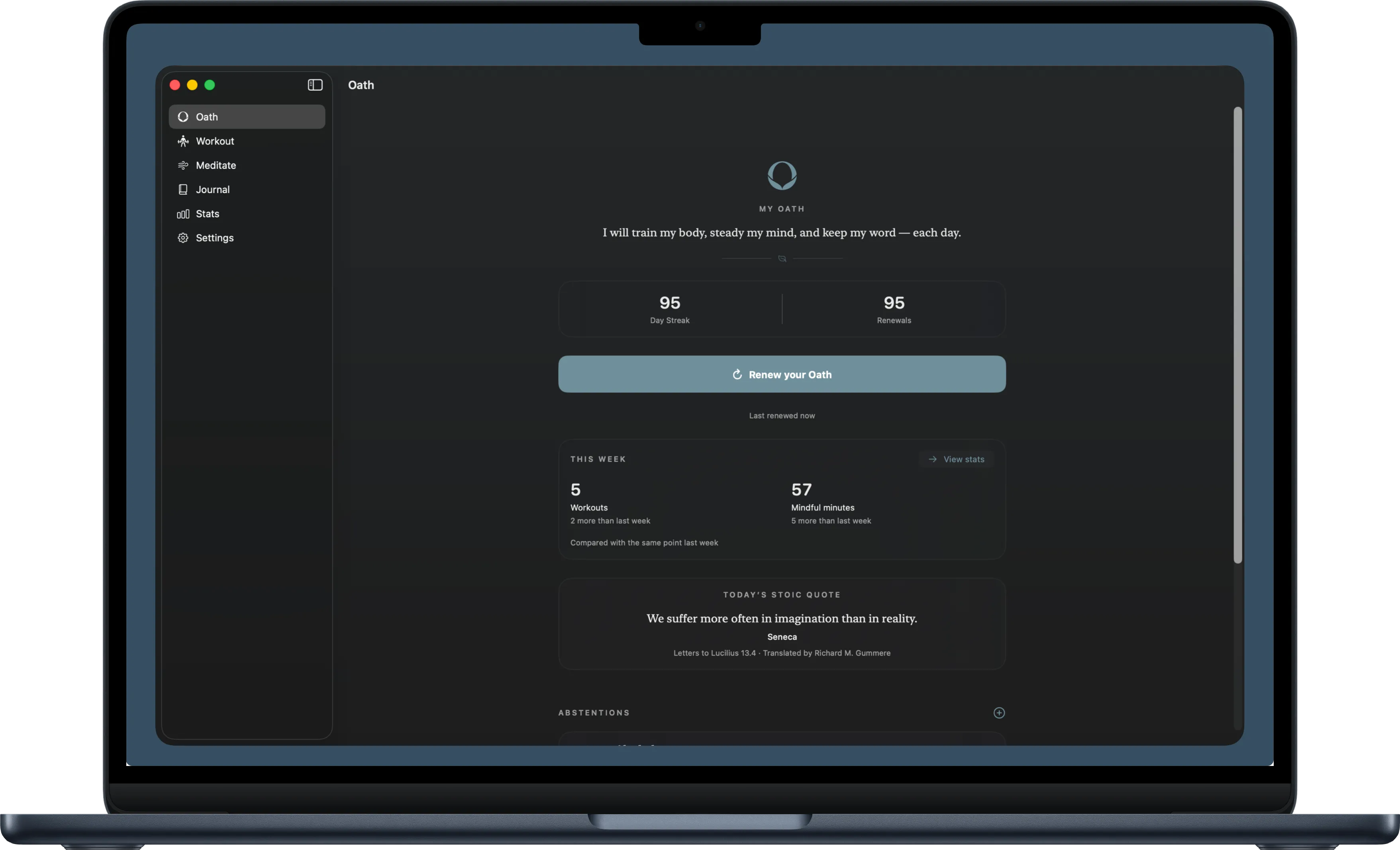Click the "ABSTENTIONS" heading
Screen dimensions: 1400x850
594,713
